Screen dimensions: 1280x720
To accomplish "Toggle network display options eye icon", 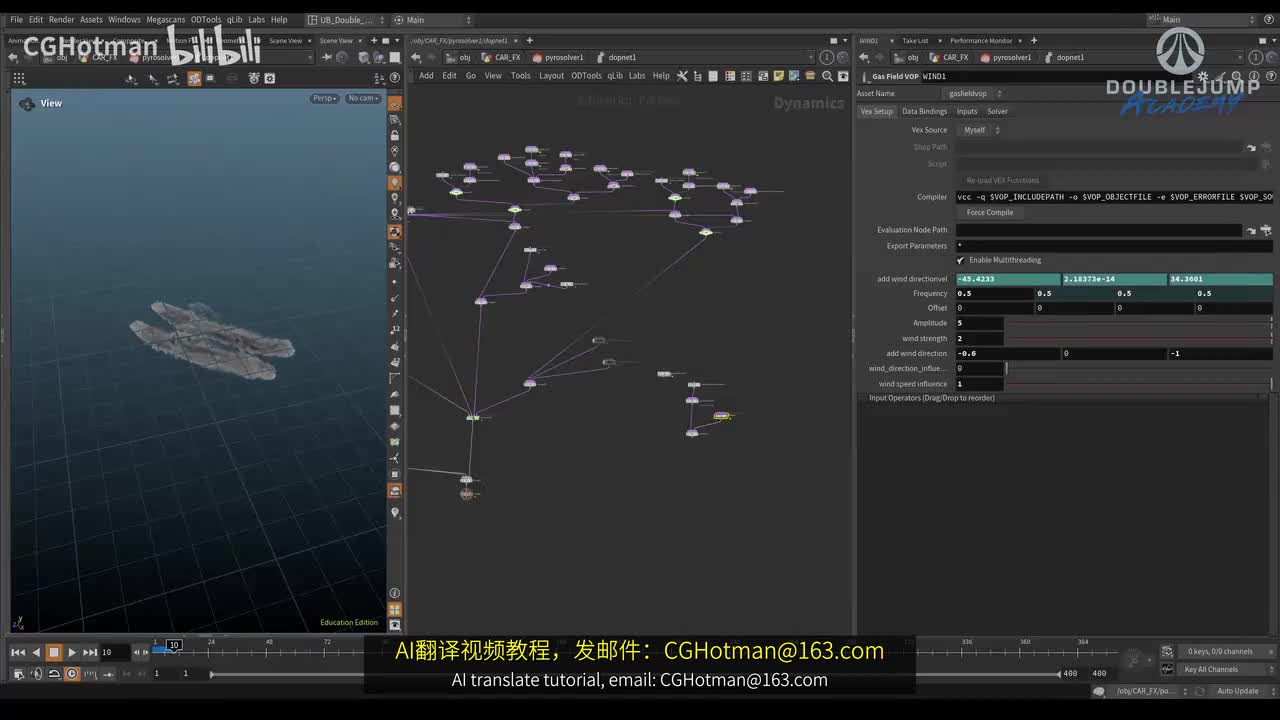I will (x=843, y=76).
